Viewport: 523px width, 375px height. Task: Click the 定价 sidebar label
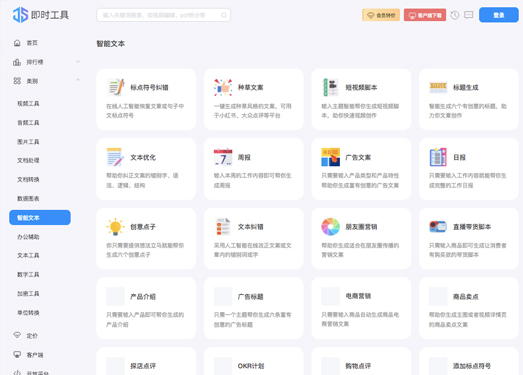point(32,336)
